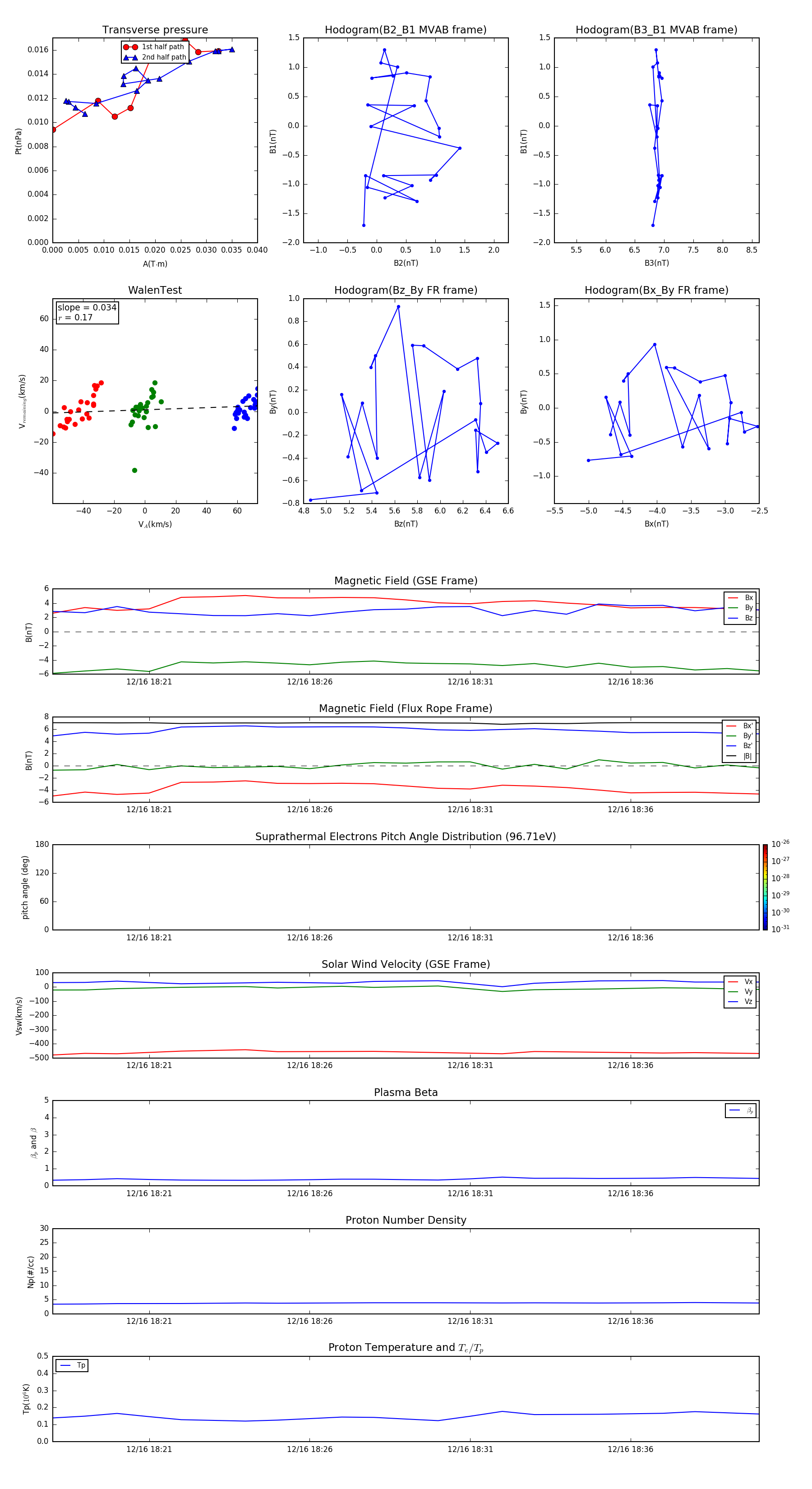The height and width of the screenshot is (1489, 812).
Task: Click the 'B2(nT)' x-axis label
Action: coord(406,263)
